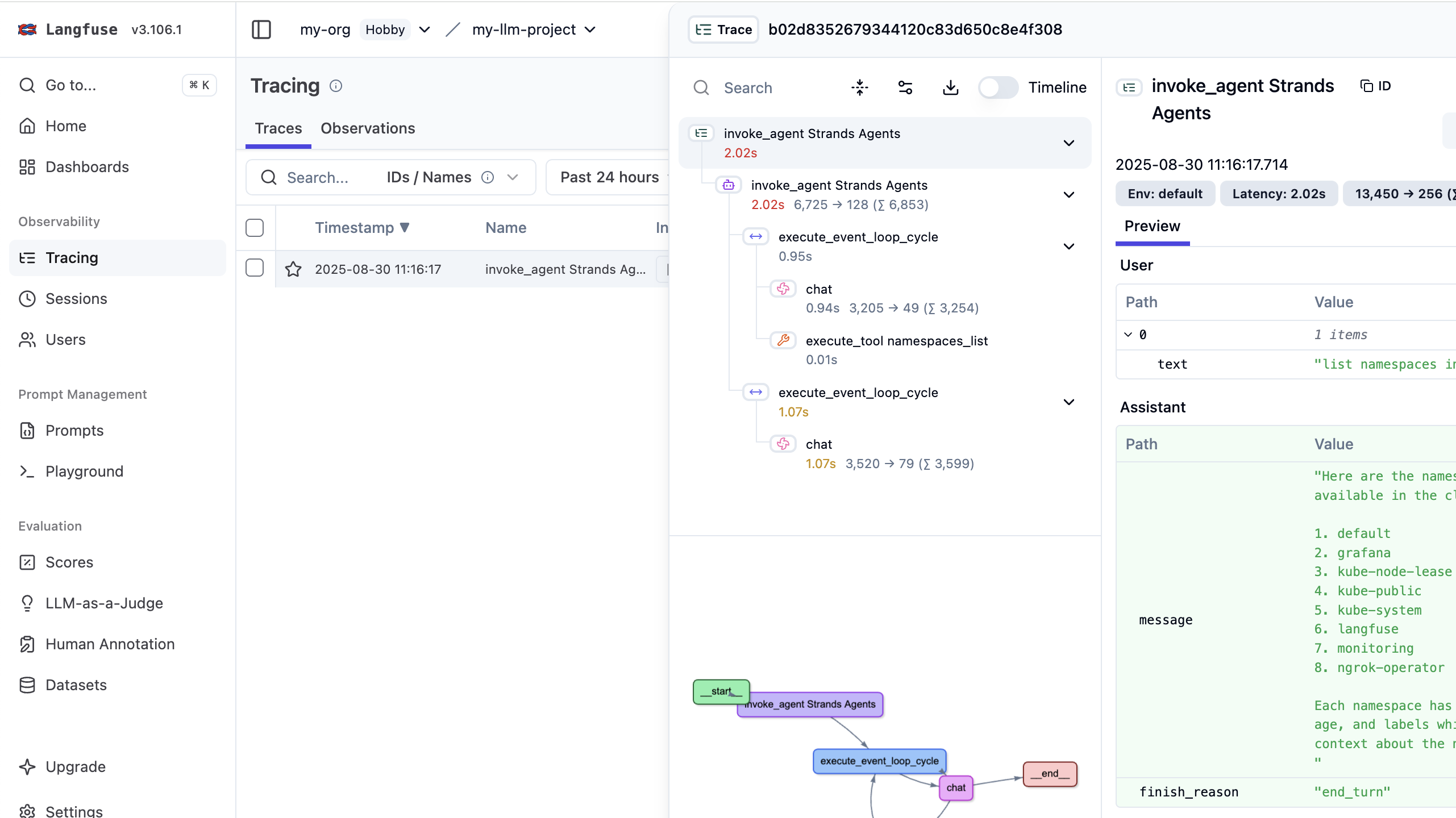Check the 2025-08-30 11:16:17 trace row checkbox

[x=255, y=268]
